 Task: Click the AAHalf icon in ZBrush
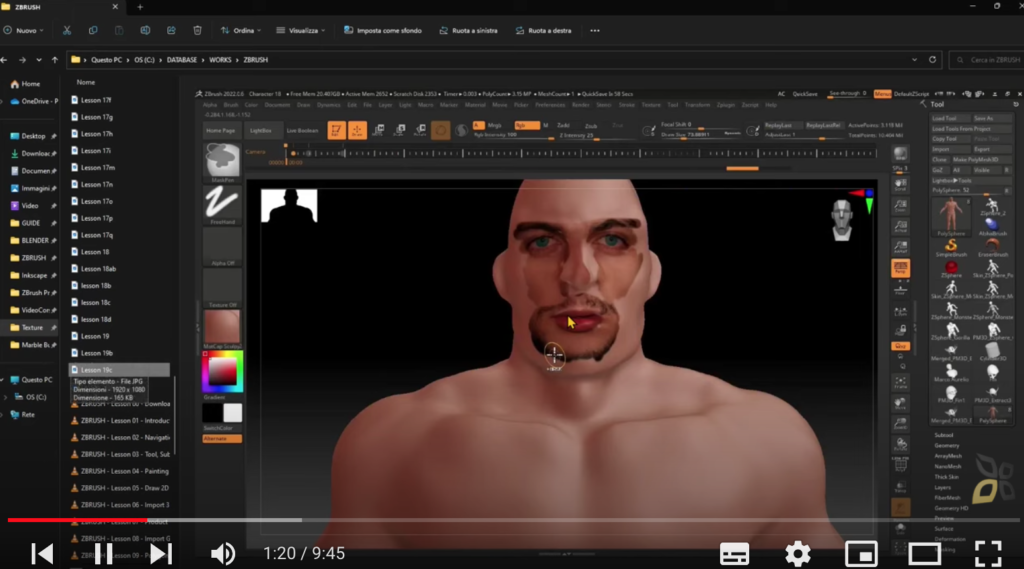pyautogui.click(x=900, y=247)
